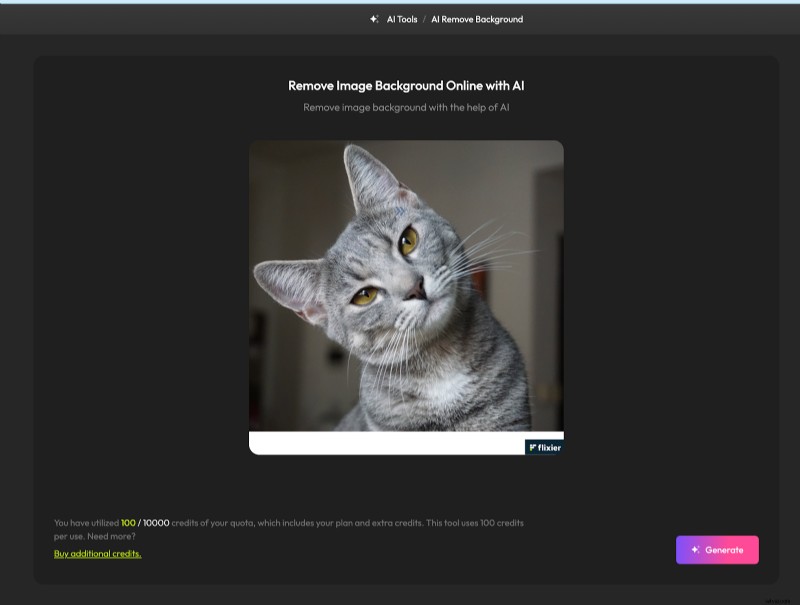
Task: Click the breadcrumb slash separator in the header
Action: point(425,19)
